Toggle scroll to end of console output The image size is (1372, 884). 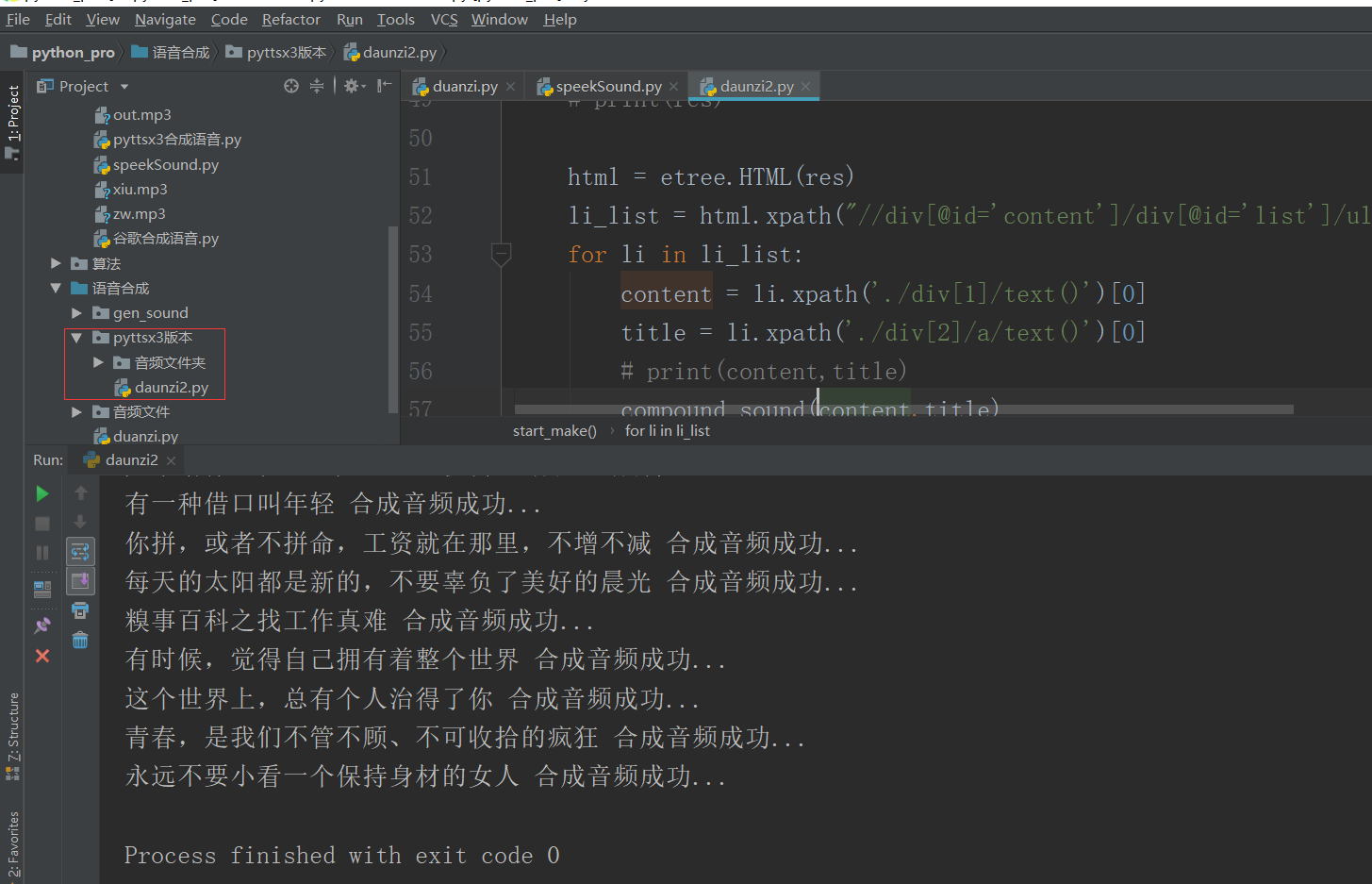(x=80, y=581)
